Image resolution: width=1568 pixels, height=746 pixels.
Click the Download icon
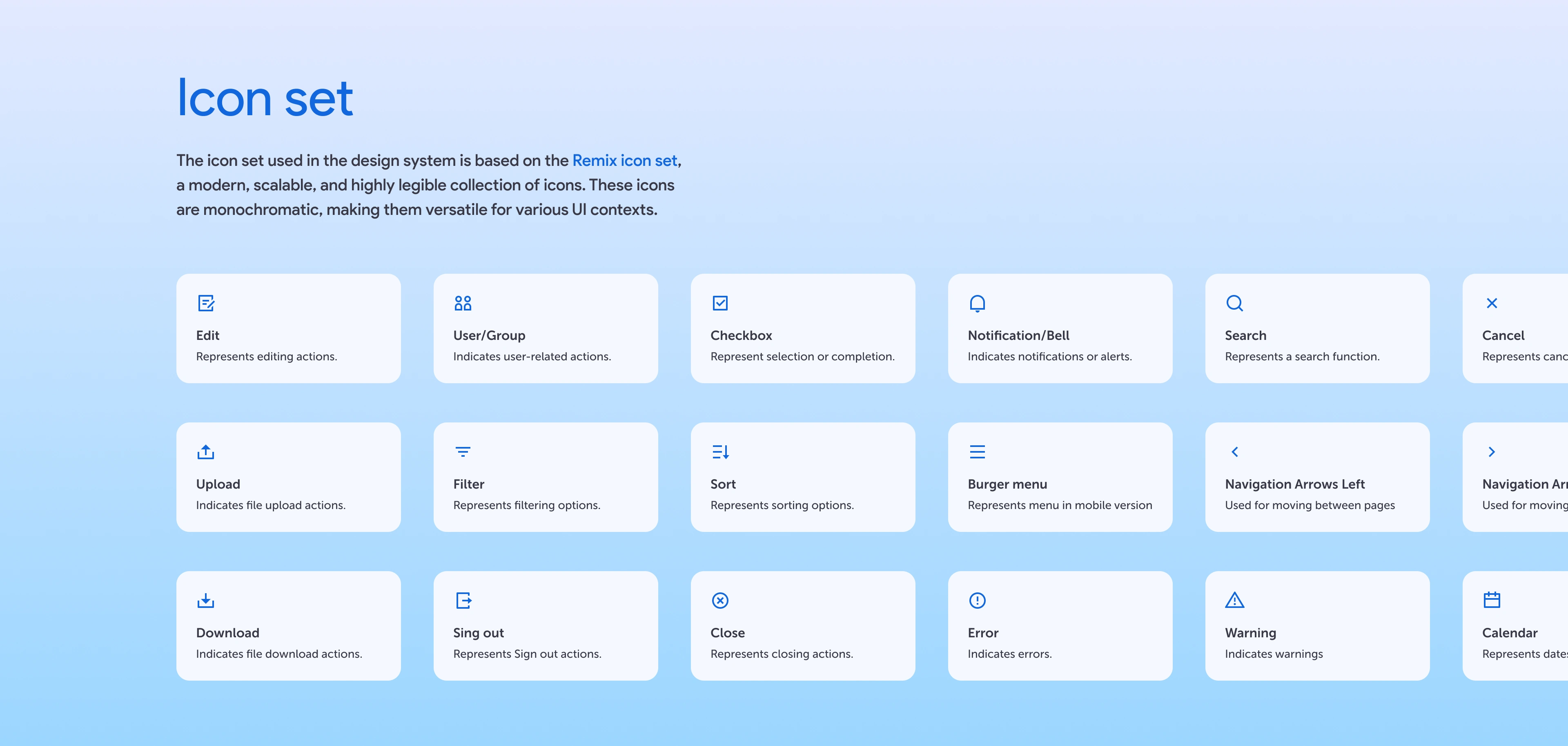pos(206,601)
